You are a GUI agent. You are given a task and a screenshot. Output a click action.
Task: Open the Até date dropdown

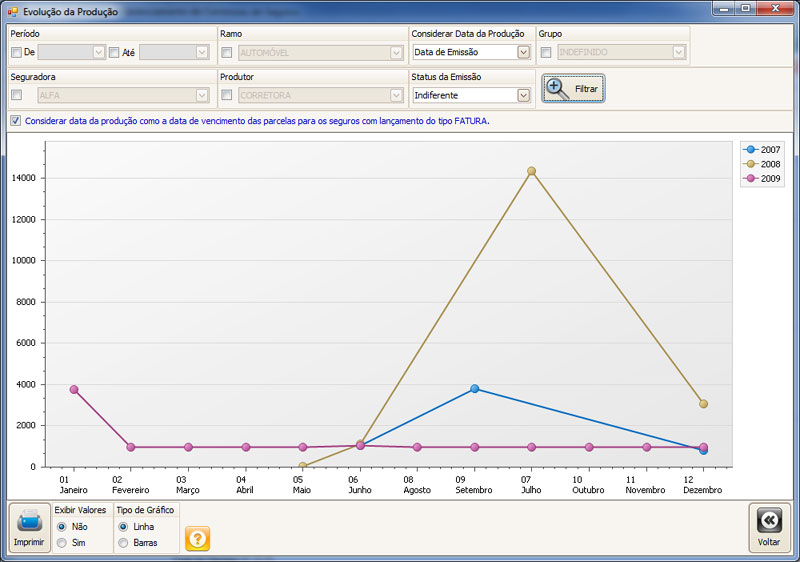(x=202, y=53)
